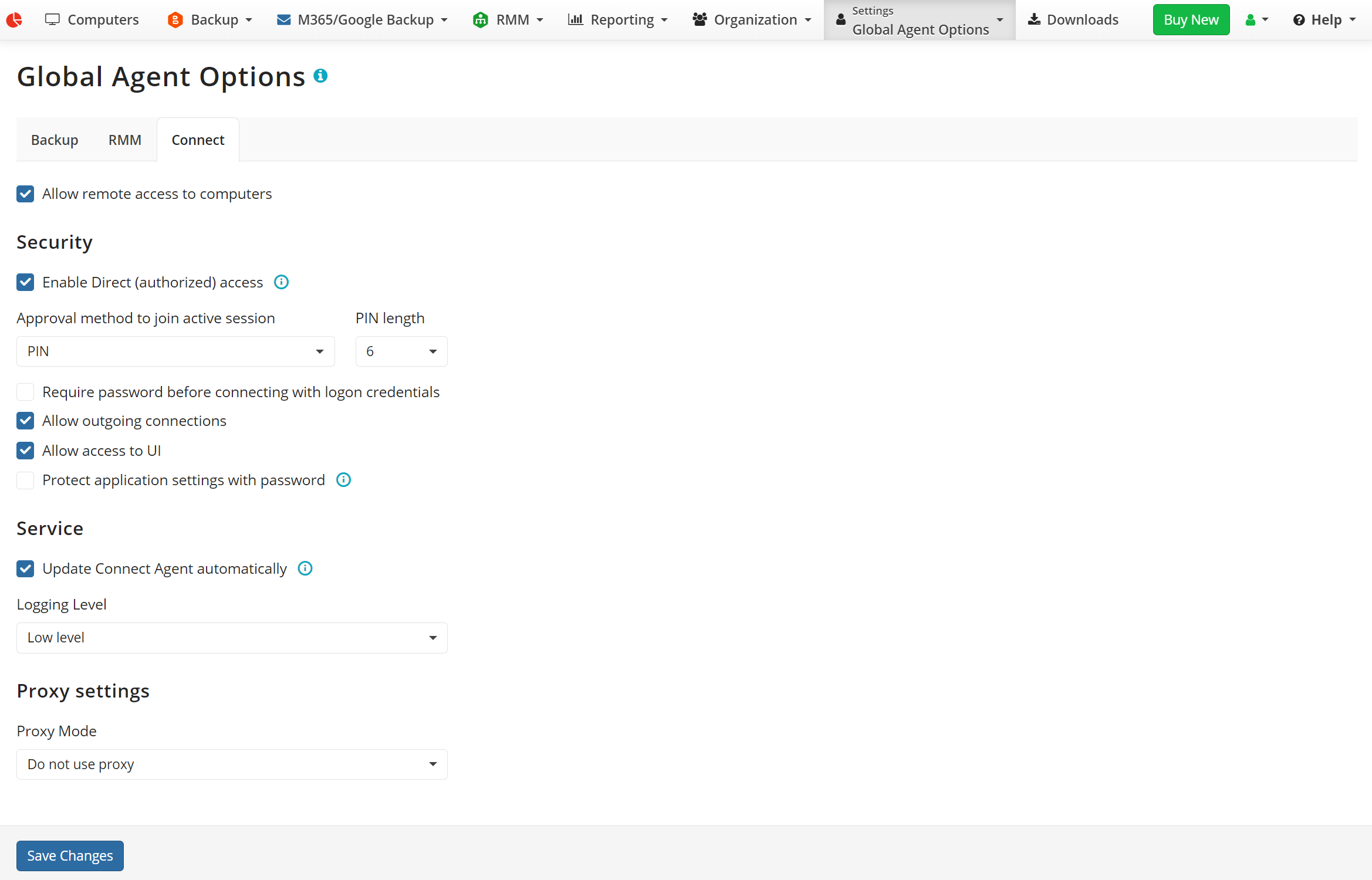Toggle Enable Direct authorized access

point(26,282)
